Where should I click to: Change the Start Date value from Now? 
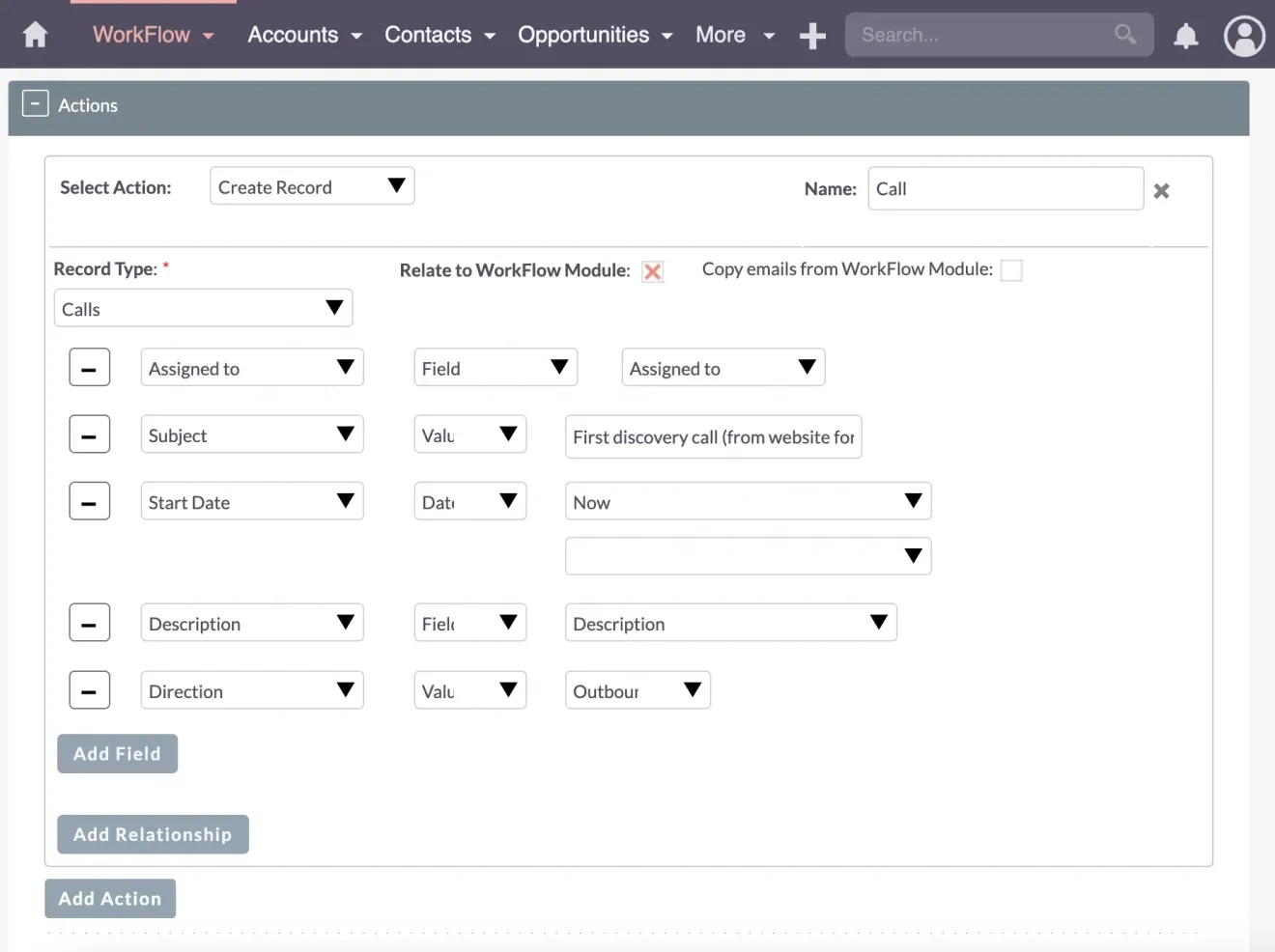[748, 501]
